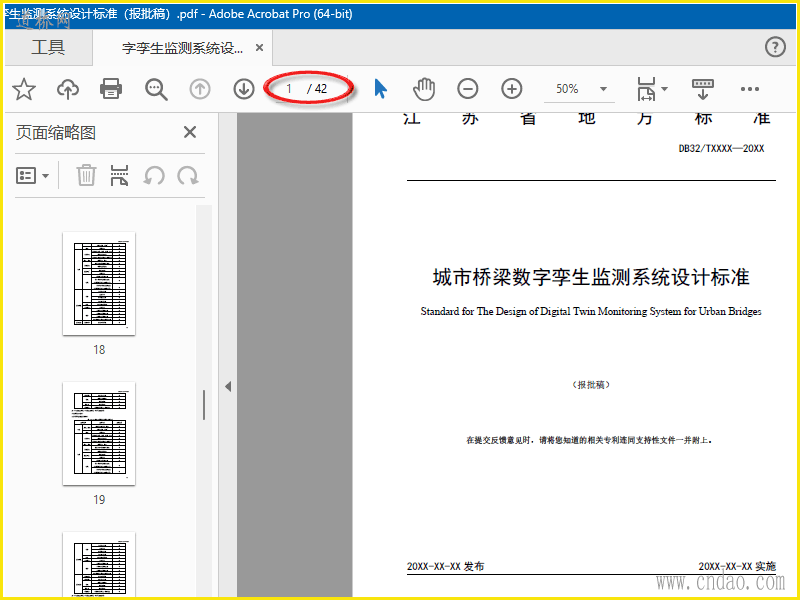
Task: Zoom out with minus icon
Action: pyautogui.click(x=467, y=89)
